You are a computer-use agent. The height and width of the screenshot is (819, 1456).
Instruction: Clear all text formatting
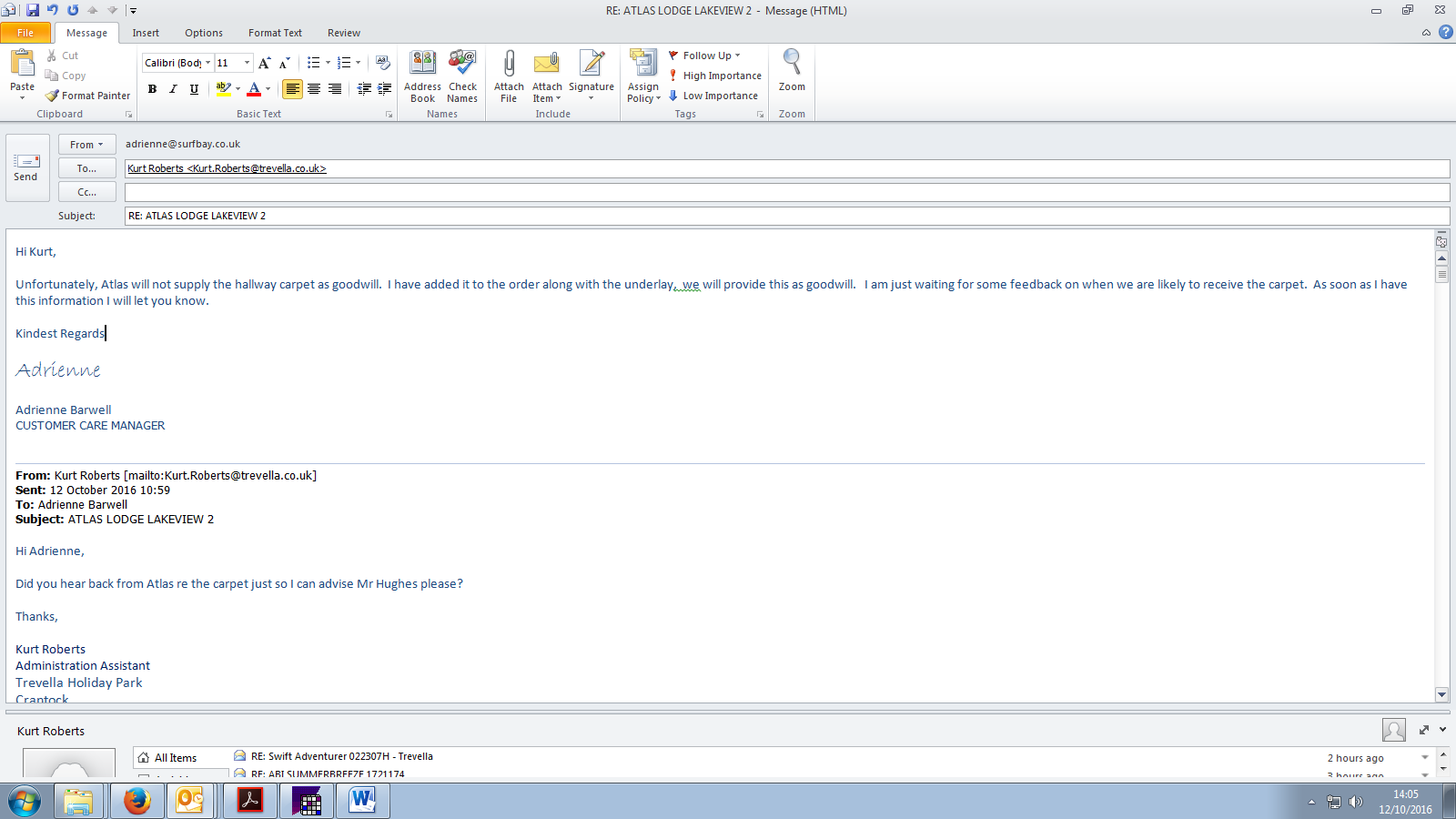coord(383,63)
